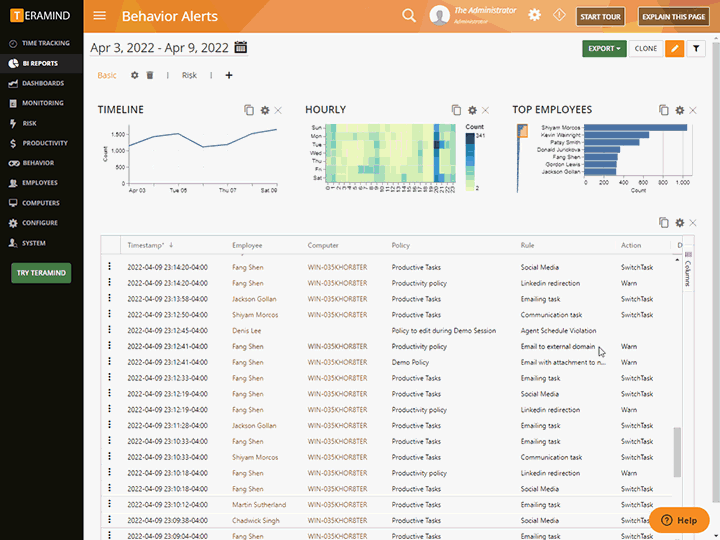Click the orange pencil edit button
Image resolution: width=720 pixels, height=540 pixels.
(x=675, y=48)
